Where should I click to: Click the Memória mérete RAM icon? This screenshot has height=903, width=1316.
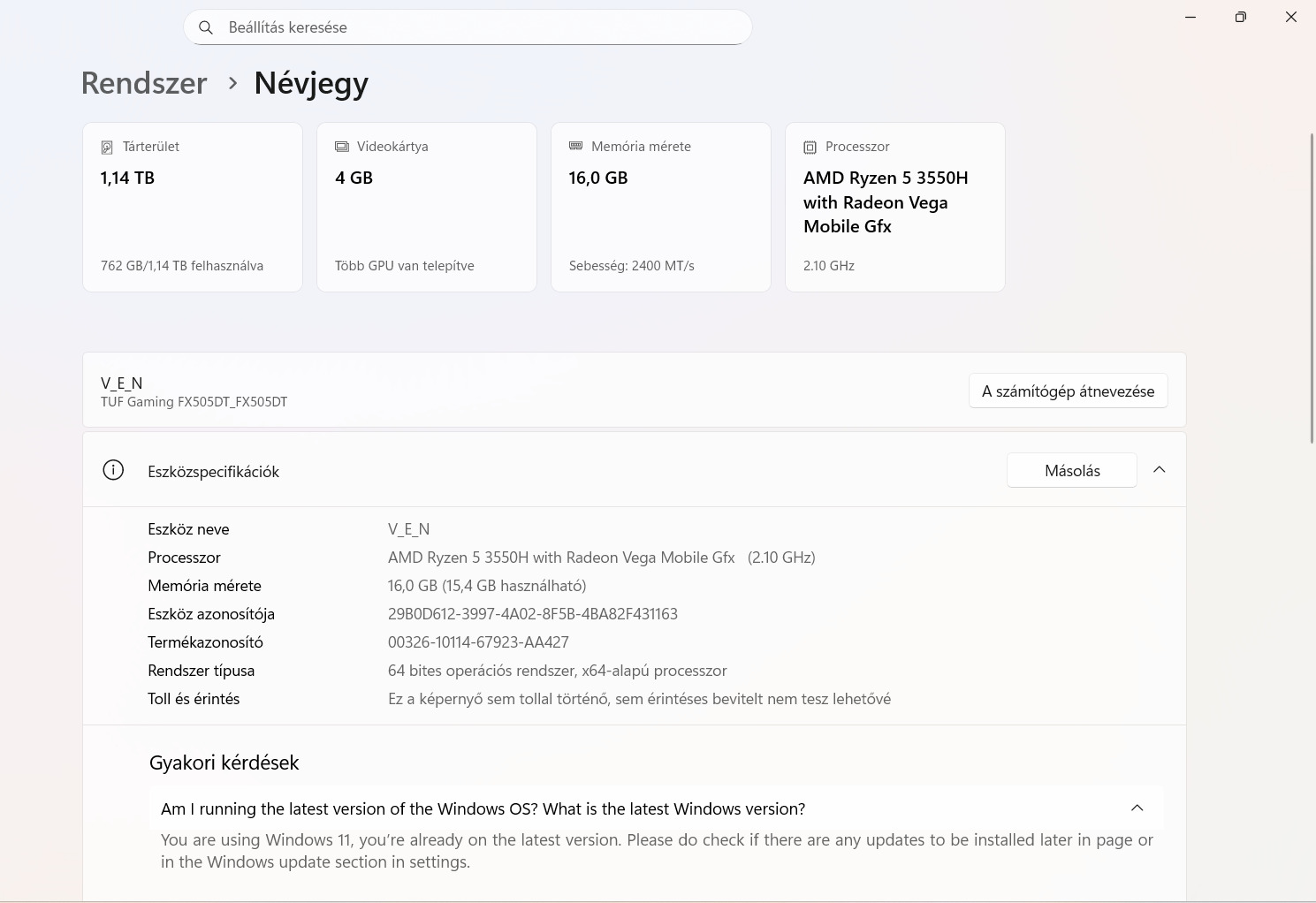[x=576, y=146]
